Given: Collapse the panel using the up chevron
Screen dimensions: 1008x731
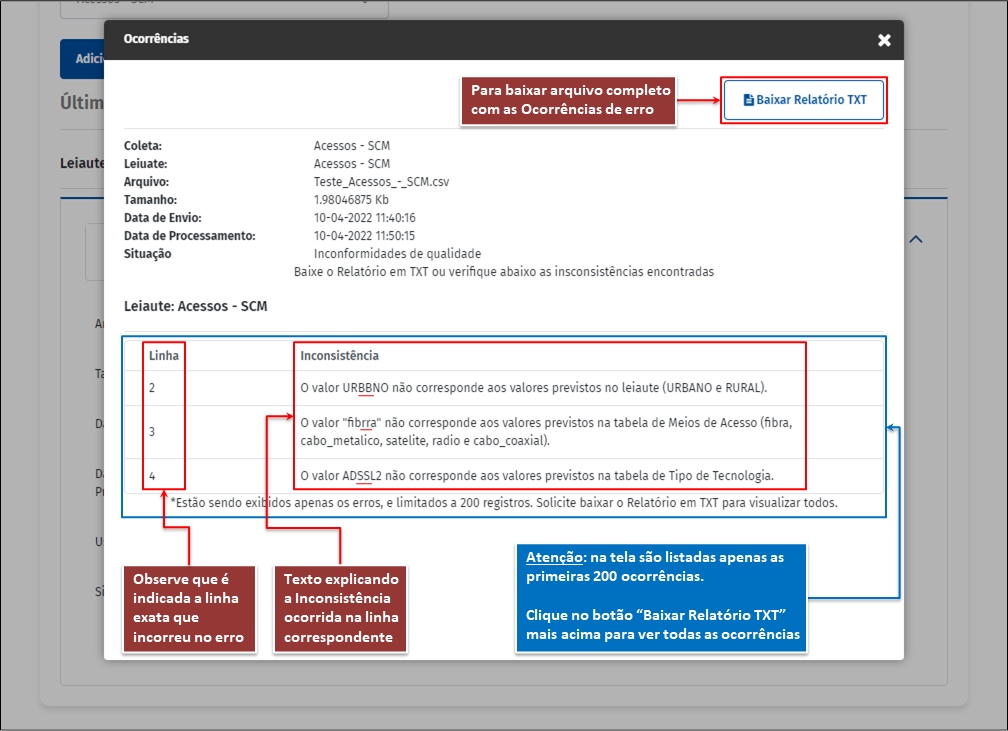Looking at the screenshot, I should pyautogui.click(x=916, y=240).
